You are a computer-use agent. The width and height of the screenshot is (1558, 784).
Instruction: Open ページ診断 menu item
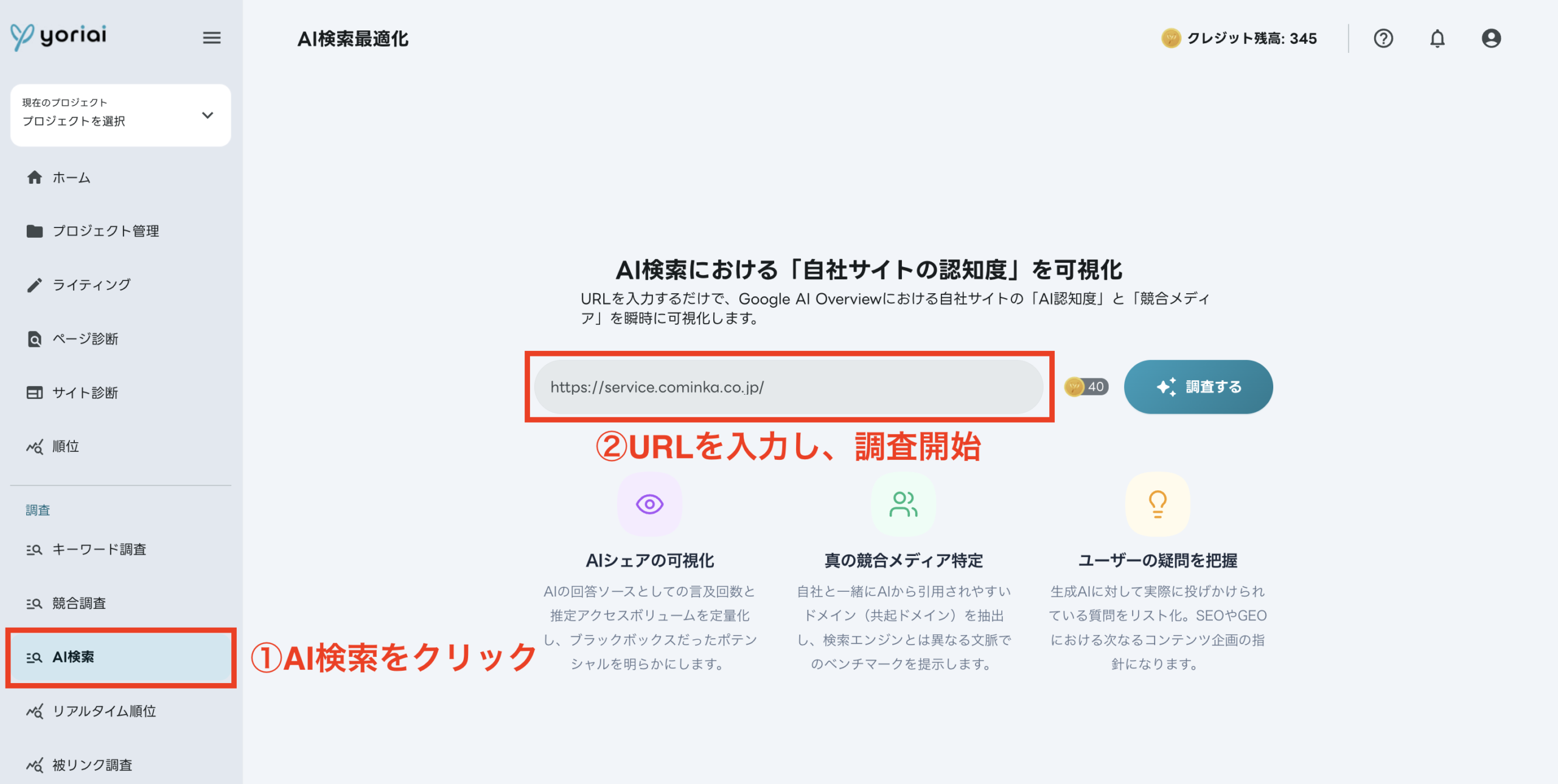coord(85,339)
